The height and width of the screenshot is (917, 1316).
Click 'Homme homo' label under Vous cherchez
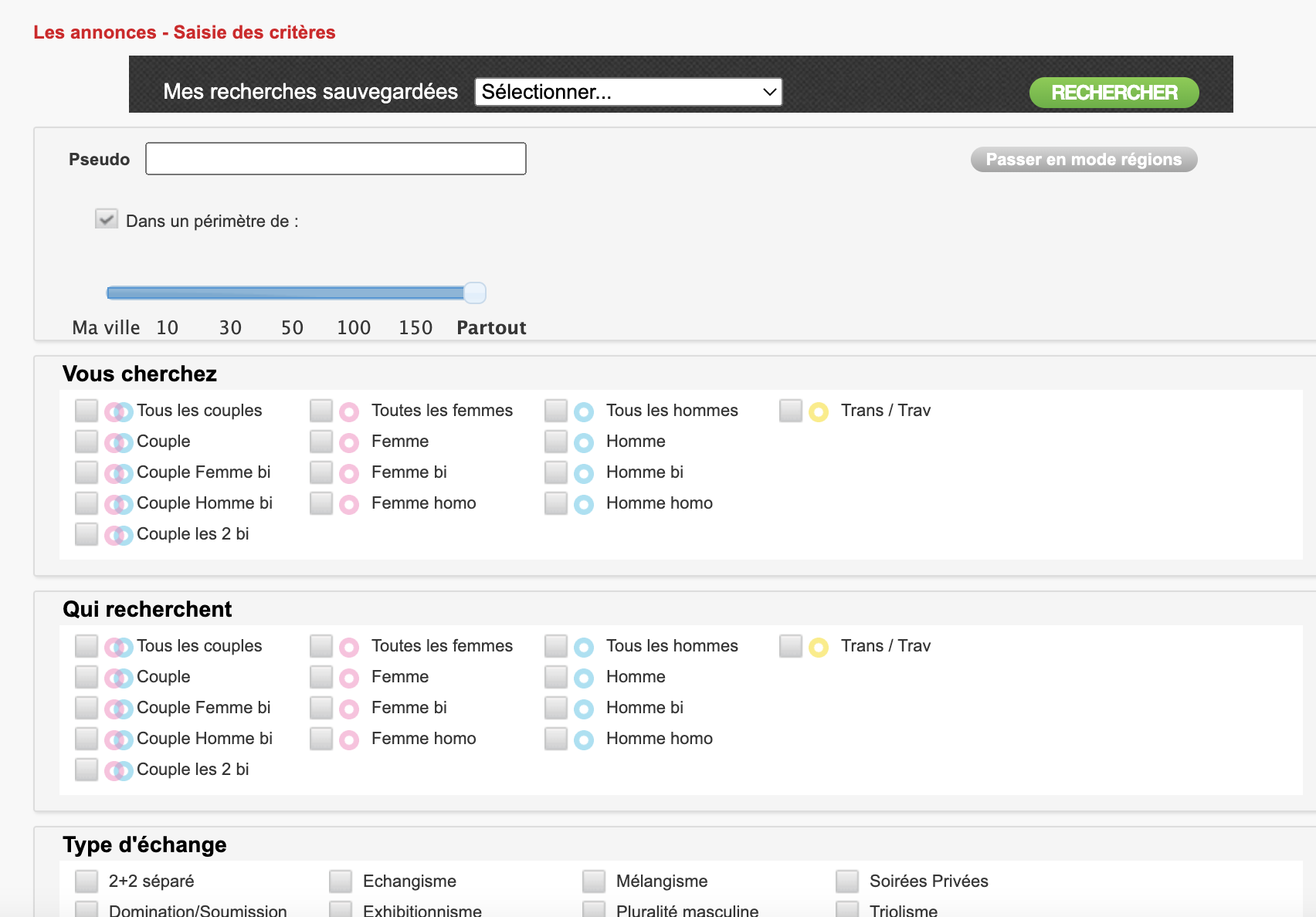(660, 503)
